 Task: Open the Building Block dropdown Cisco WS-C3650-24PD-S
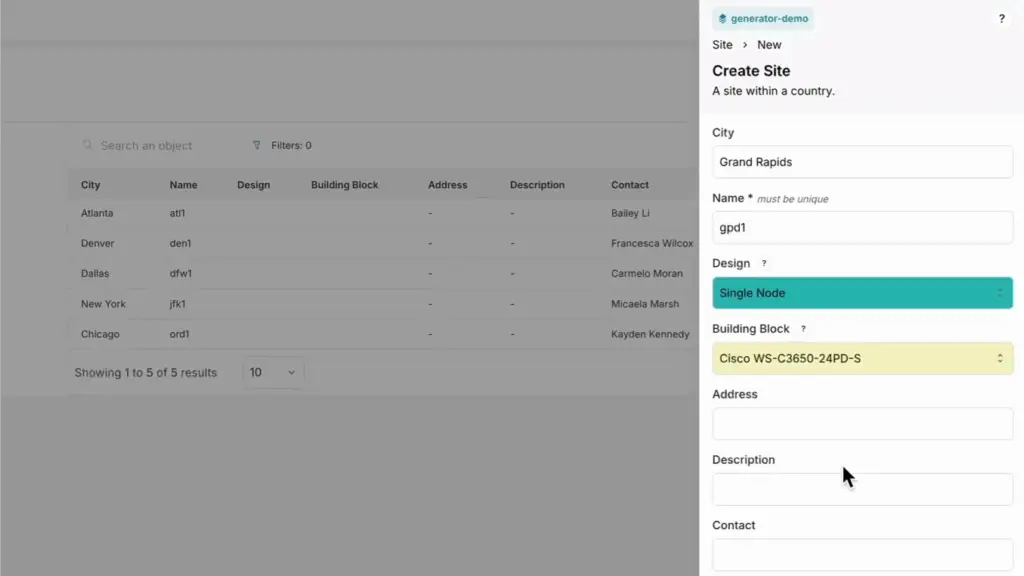pyautogui.click(x=863, y=358)
